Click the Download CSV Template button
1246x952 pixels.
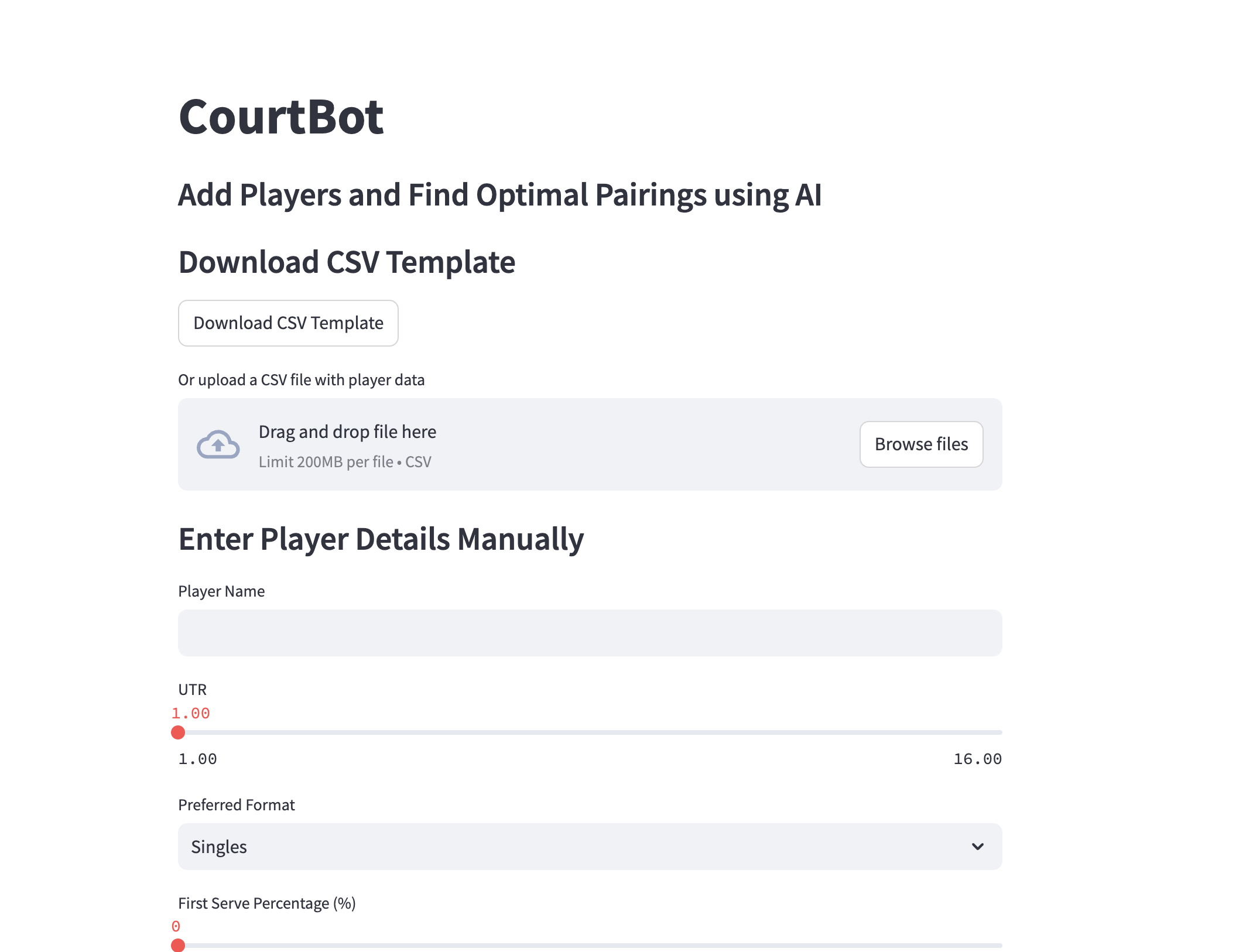click(288, 323)
